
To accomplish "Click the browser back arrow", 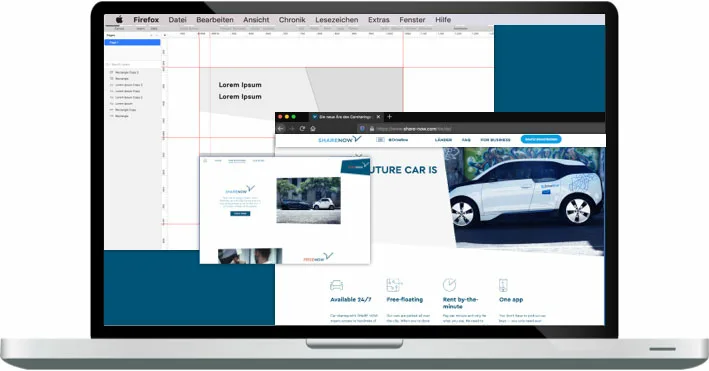I will click(x=280, y=128).
